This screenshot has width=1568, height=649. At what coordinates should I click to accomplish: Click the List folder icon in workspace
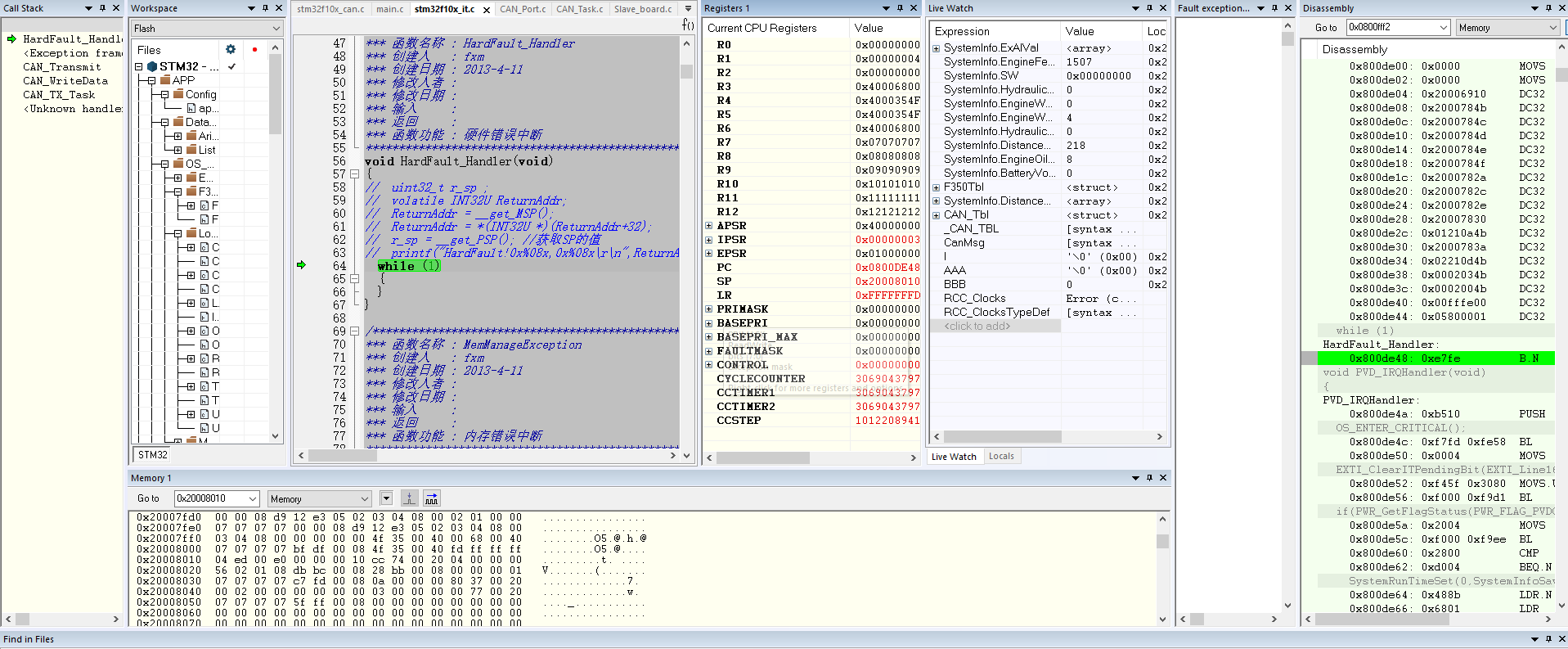191,150
